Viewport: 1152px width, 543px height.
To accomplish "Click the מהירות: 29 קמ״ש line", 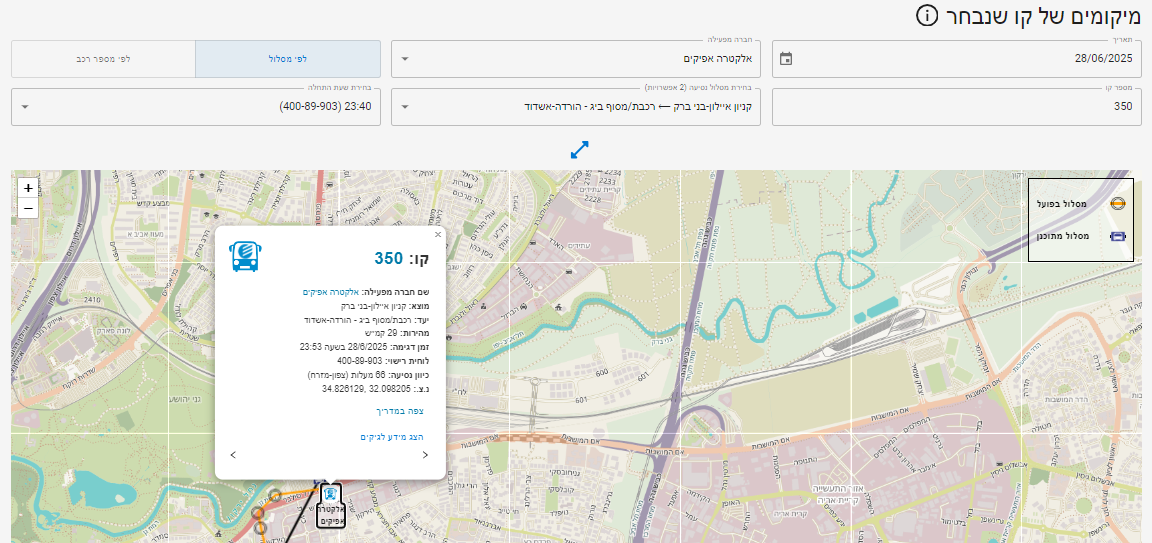I will (394, 333).
